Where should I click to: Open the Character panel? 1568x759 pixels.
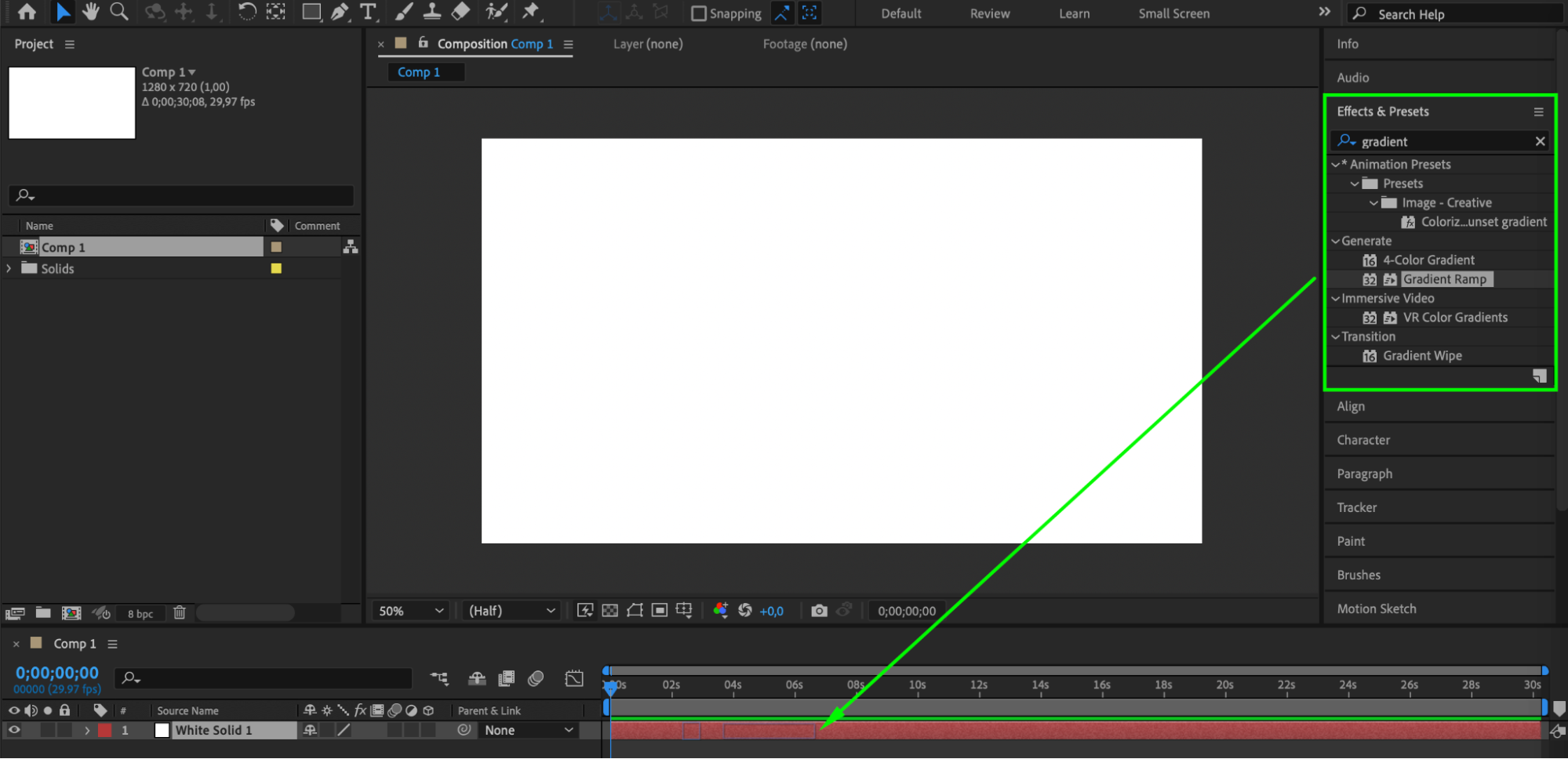click(1363, 440)
